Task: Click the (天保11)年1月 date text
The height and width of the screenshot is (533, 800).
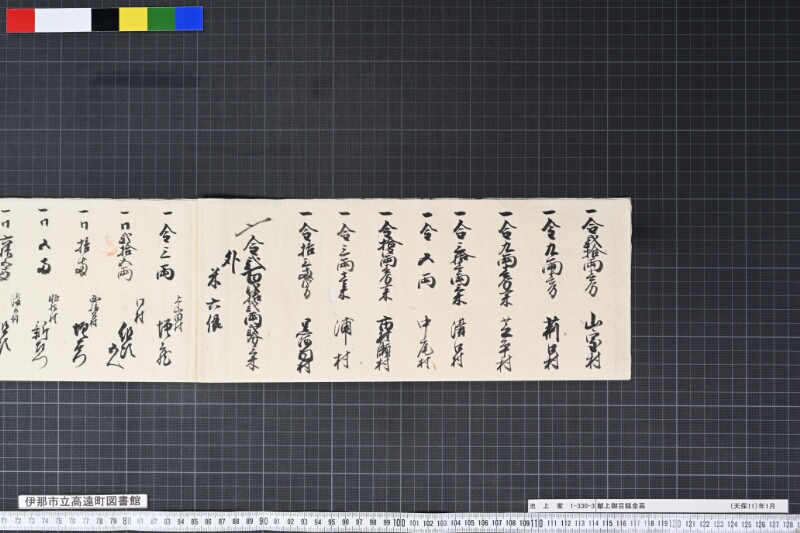Action: (753, 506)
